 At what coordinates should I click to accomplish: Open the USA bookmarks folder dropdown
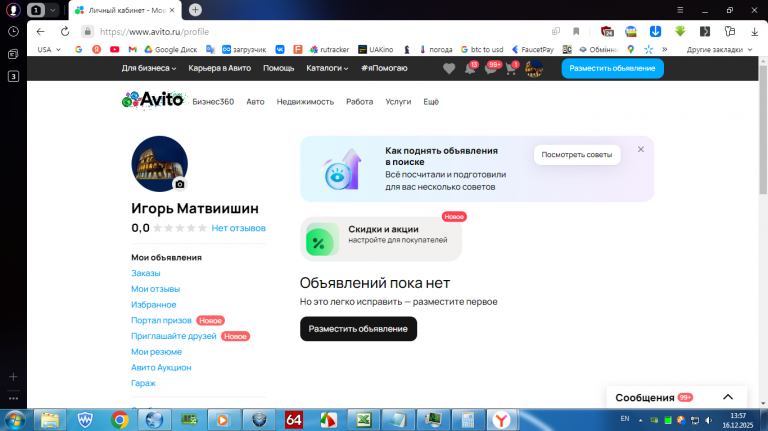[x=49, y=49]
